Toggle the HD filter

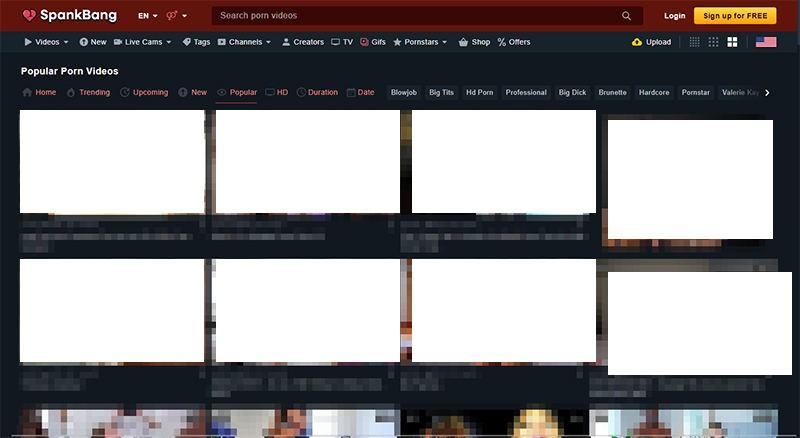point(276,92)
